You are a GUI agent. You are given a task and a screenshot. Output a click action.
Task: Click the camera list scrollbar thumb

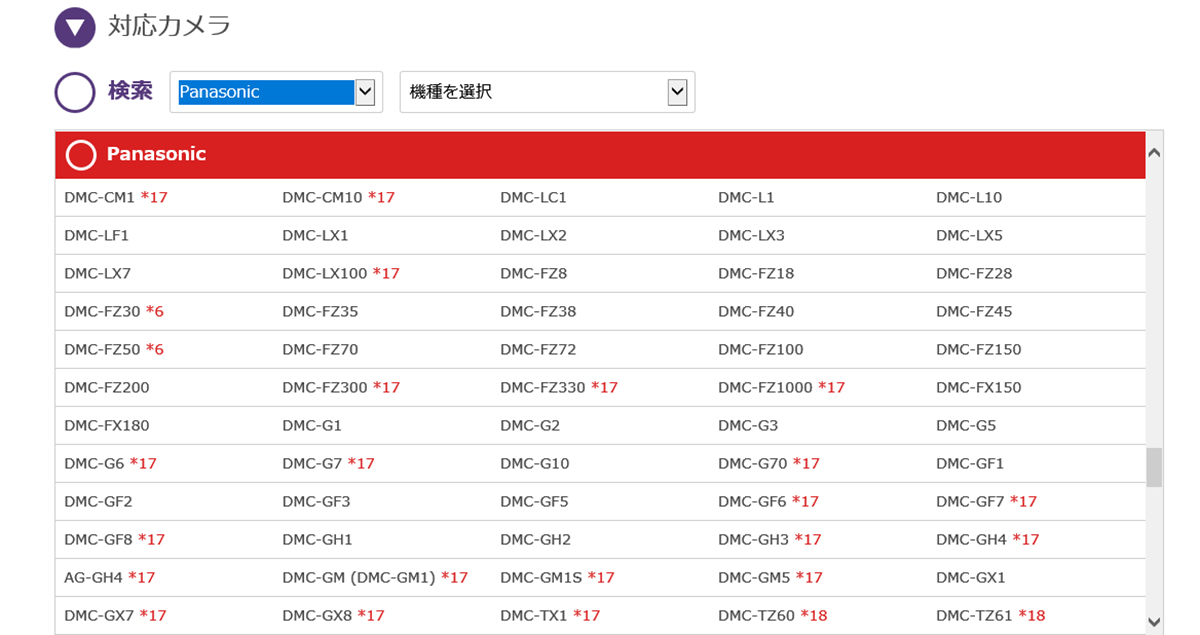coord(1155,467)
